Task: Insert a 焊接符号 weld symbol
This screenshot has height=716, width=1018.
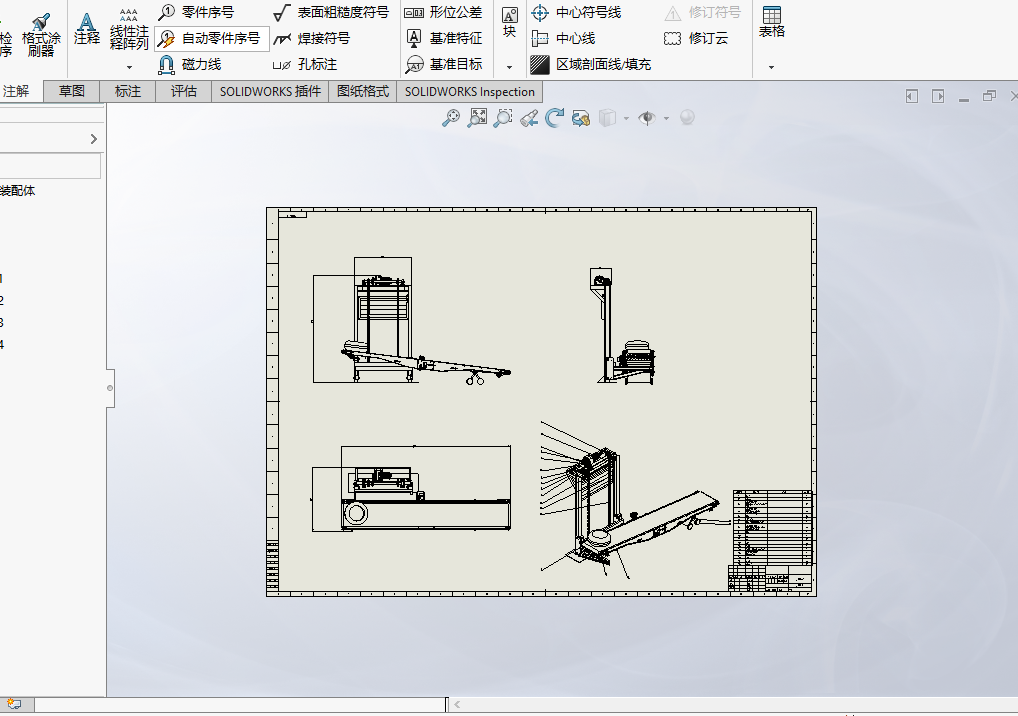Action: coord(312,38)
